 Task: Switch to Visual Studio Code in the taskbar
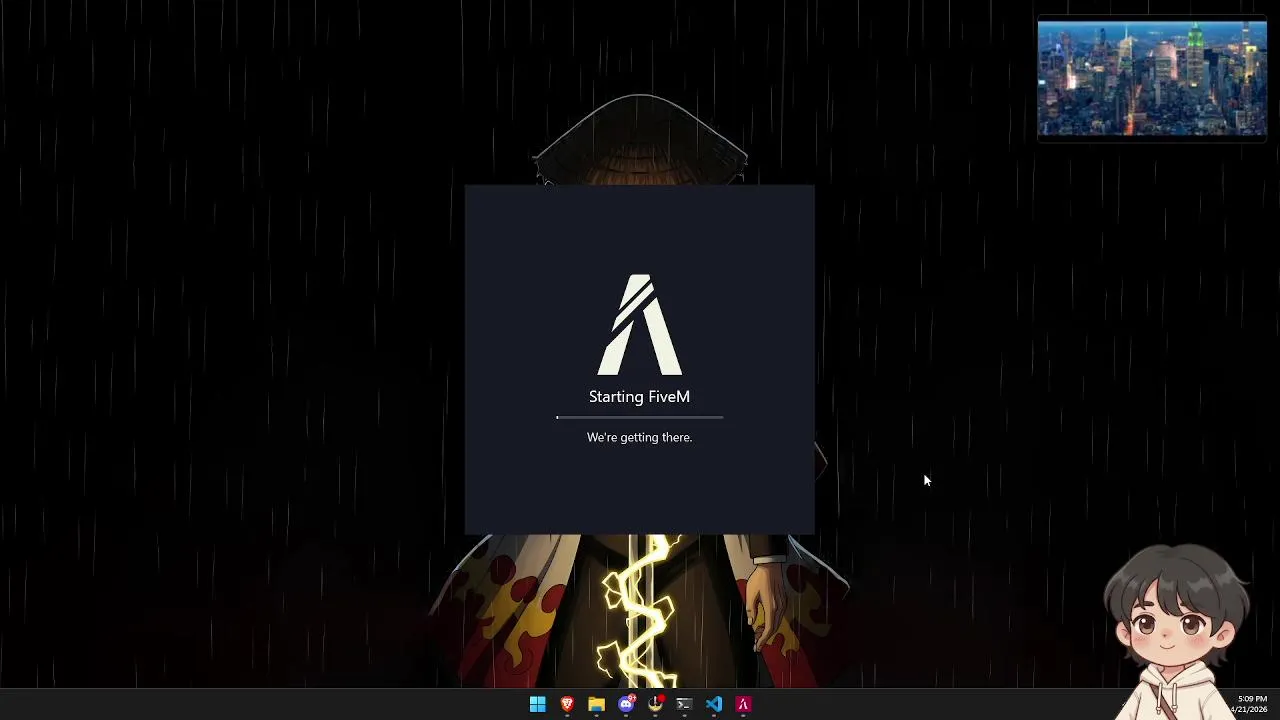point(713,704)
